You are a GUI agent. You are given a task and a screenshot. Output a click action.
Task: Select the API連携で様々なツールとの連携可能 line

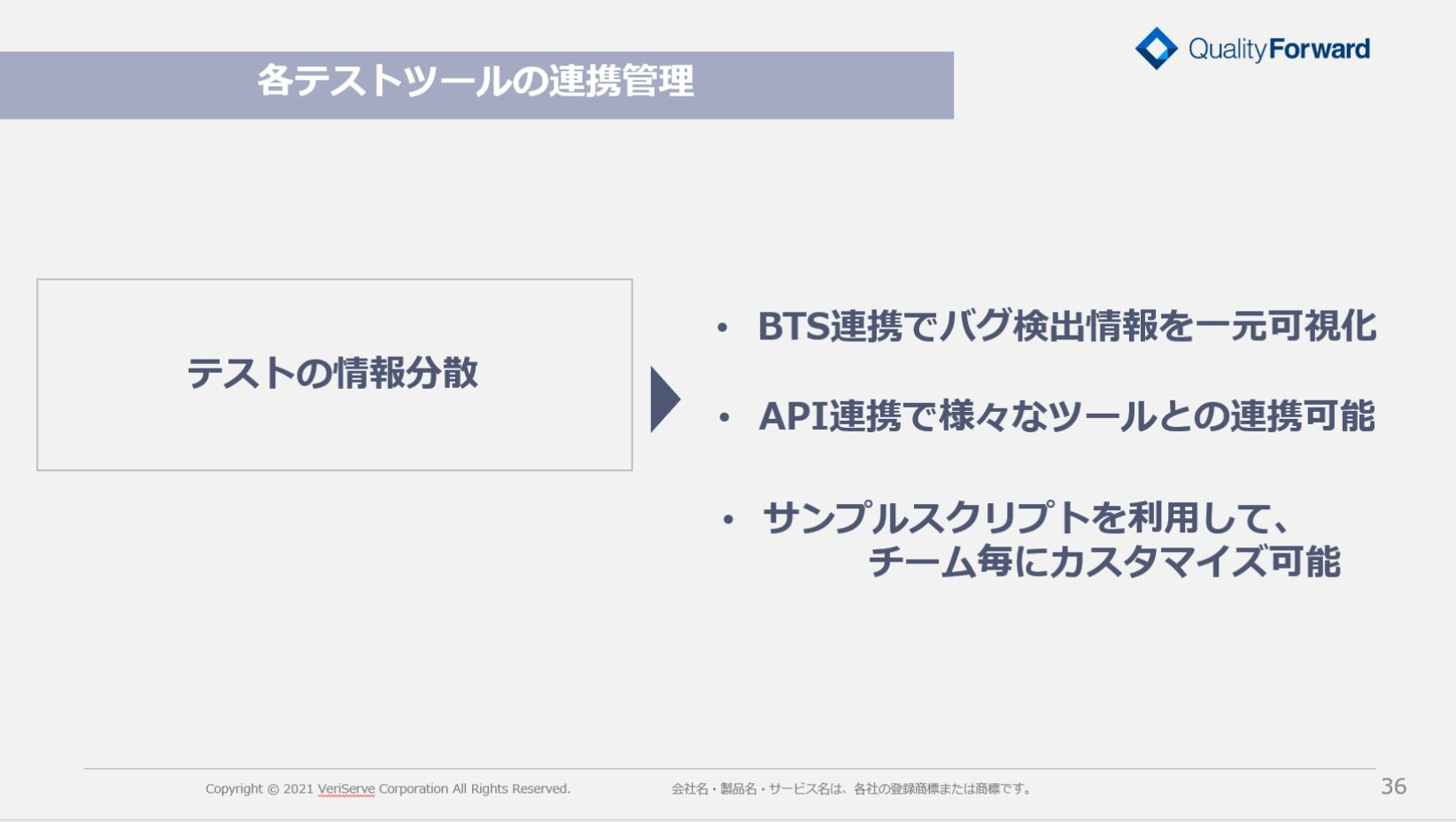1066,416
